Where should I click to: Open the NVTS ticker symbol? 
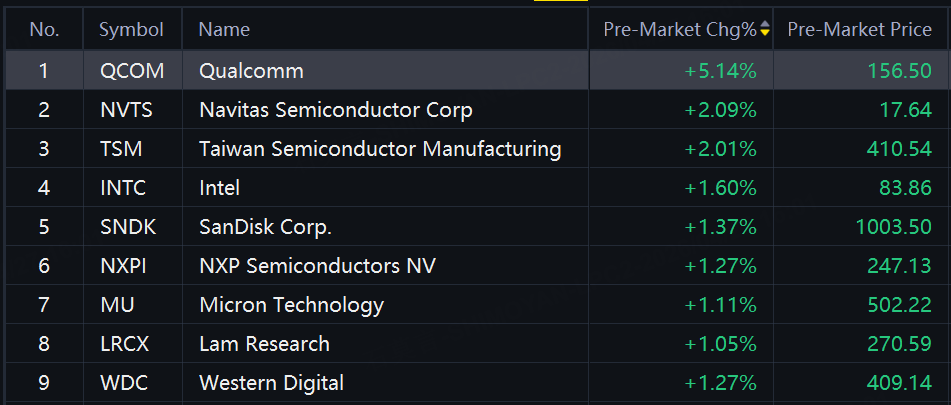(x=127, y=110)
